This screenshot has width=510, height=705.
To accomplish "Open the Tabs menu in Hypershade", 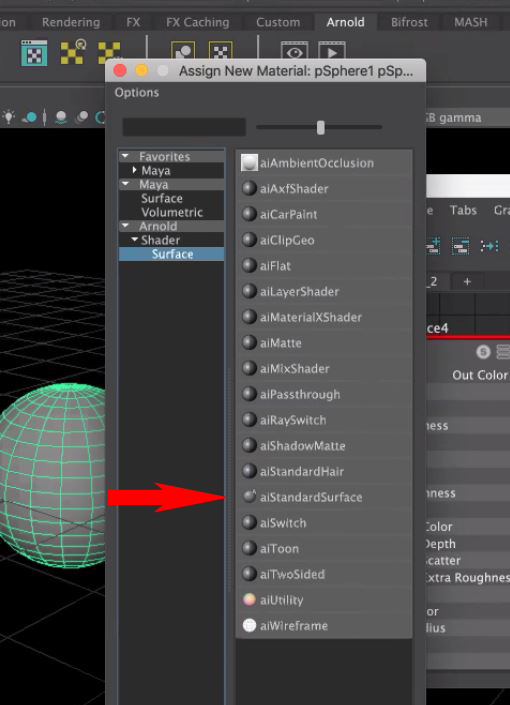I will tap(463, 210).
